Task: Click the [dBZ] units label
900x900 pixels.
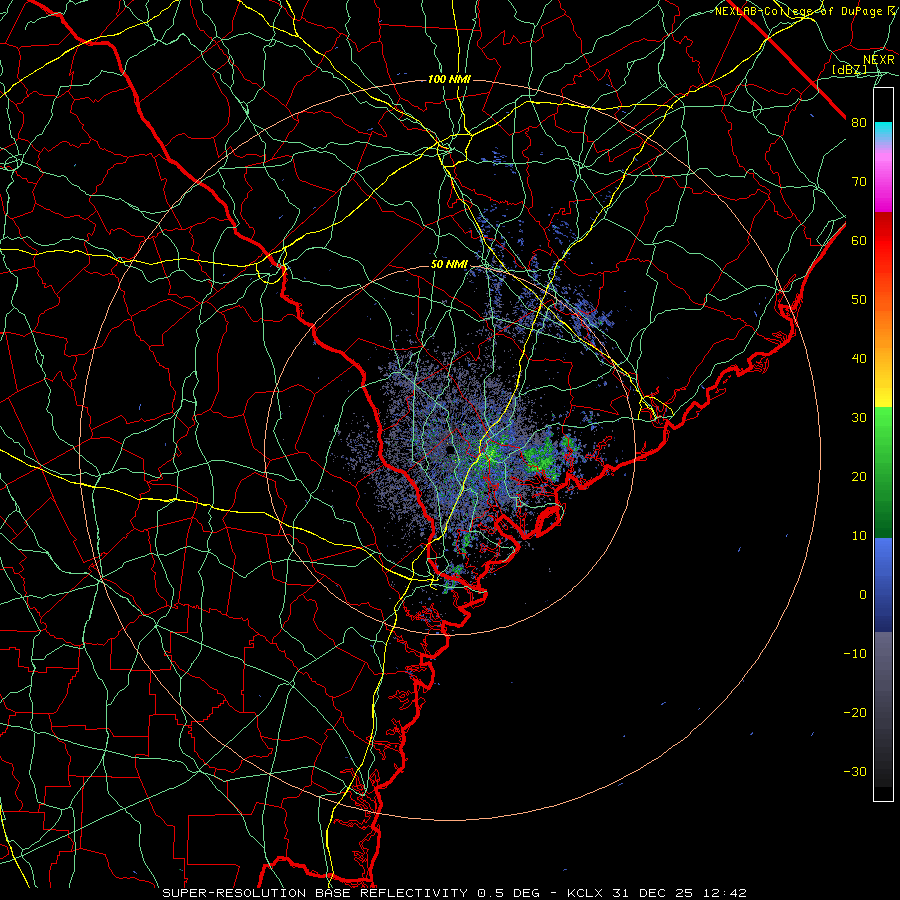Action: pyautogui.click(x=849, y=70)
